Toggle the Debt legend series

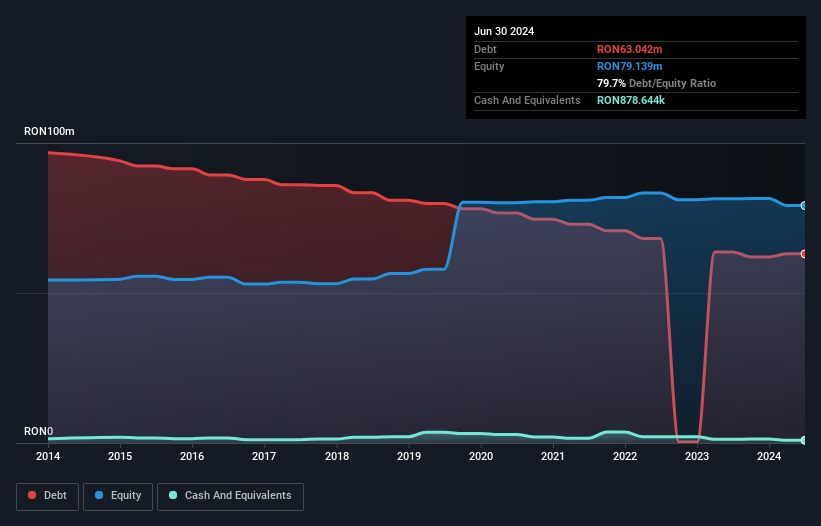[x=48, y=496]
